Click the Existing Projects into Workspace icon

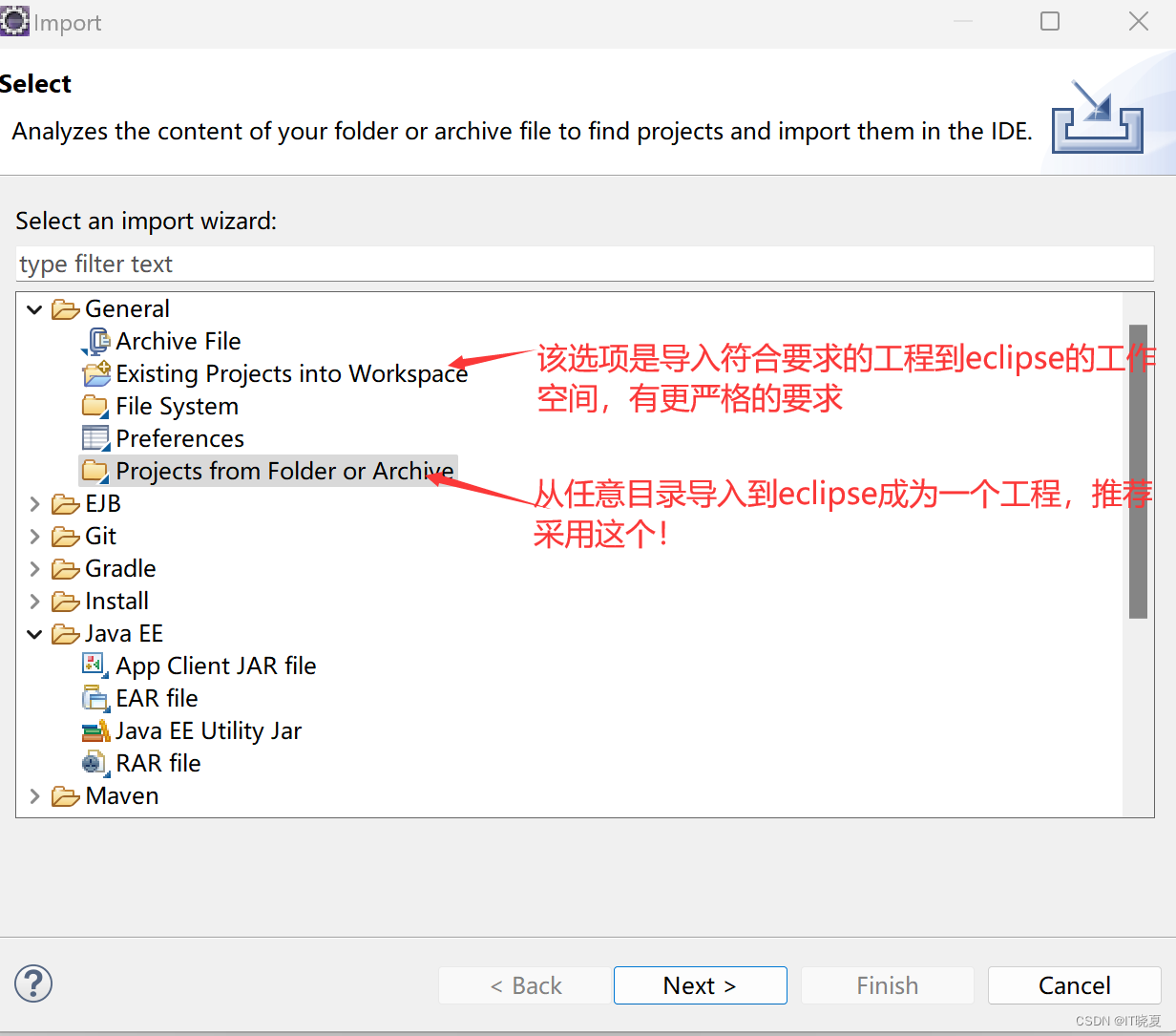[96, 373]
